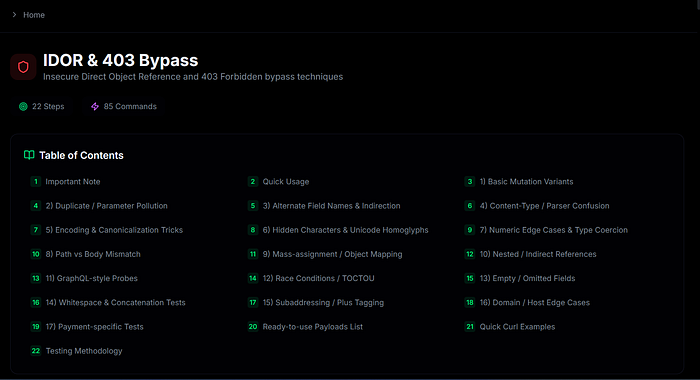This screenshot has height=380, width=700.
Task: Click the number 5 badge
Action: [253, 206]
